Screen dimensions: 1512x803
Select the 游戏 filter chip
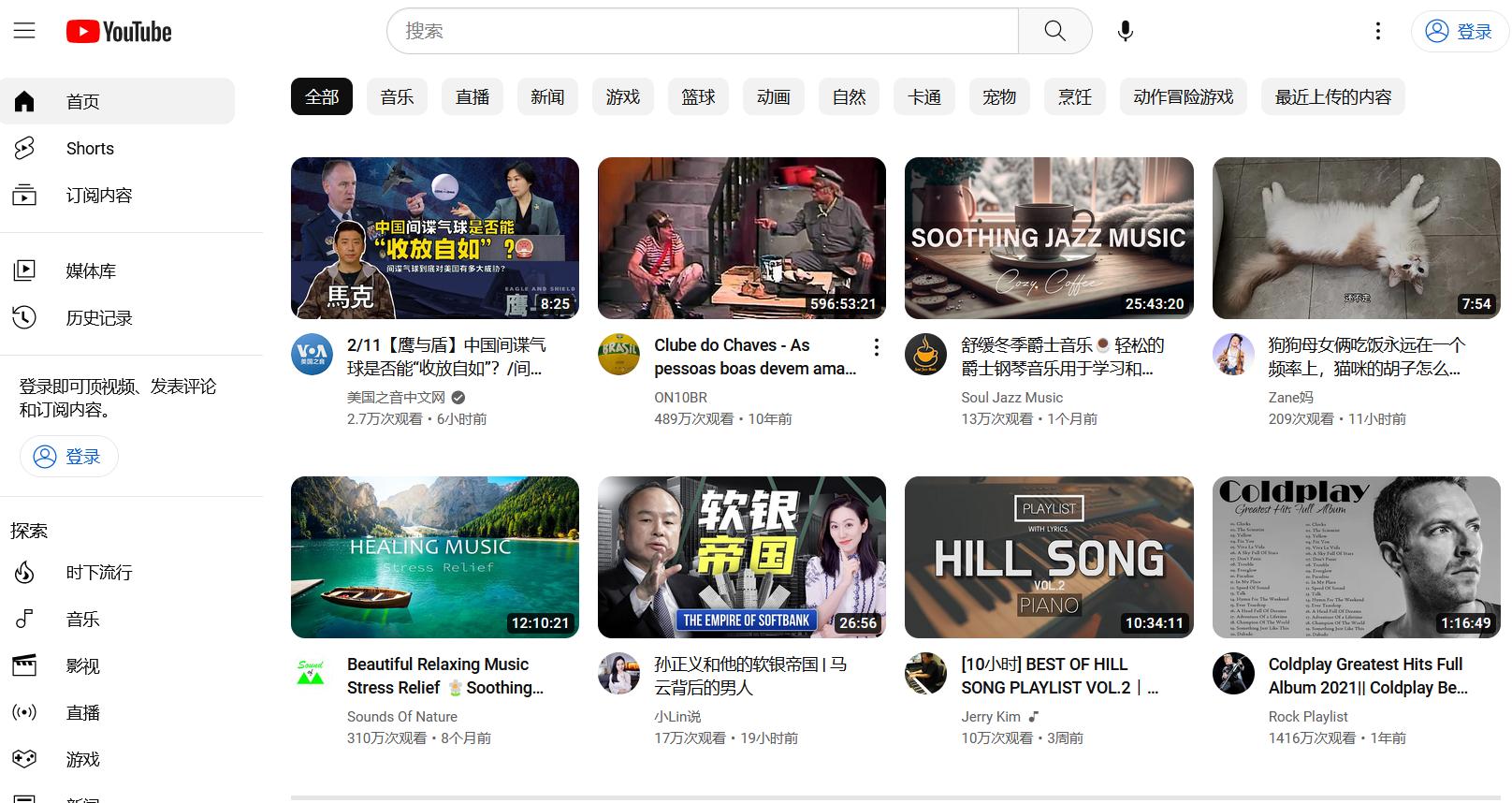click(623, 96)
